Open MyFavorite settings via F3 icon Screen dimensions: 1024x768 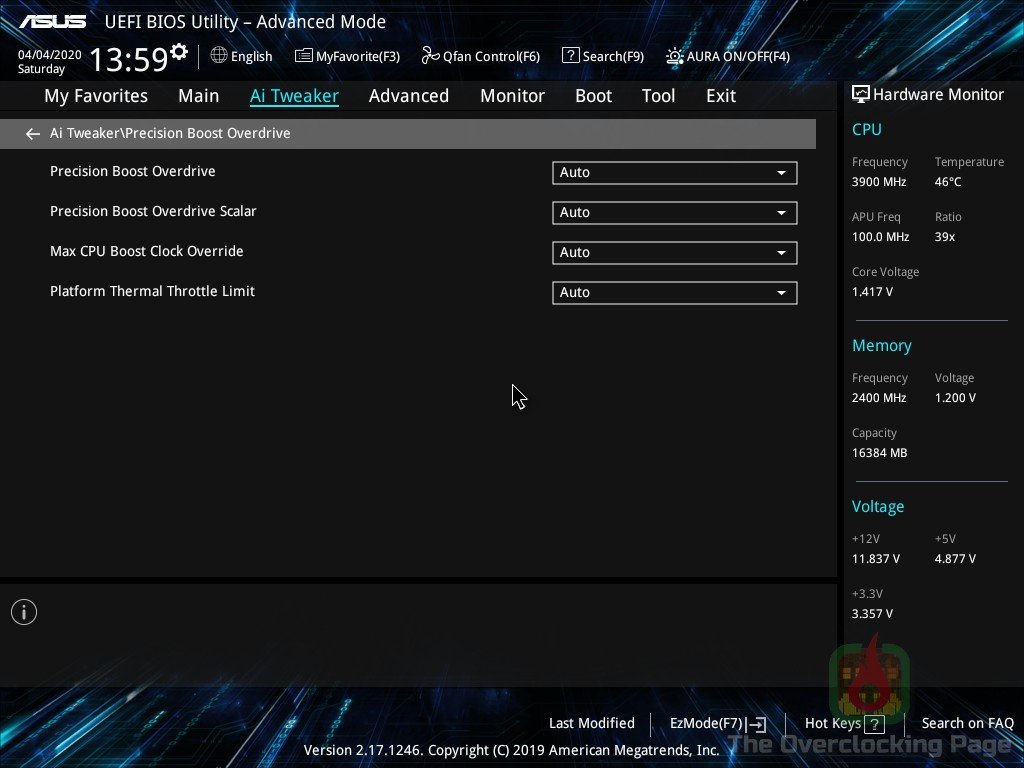[x=347, y=56]
